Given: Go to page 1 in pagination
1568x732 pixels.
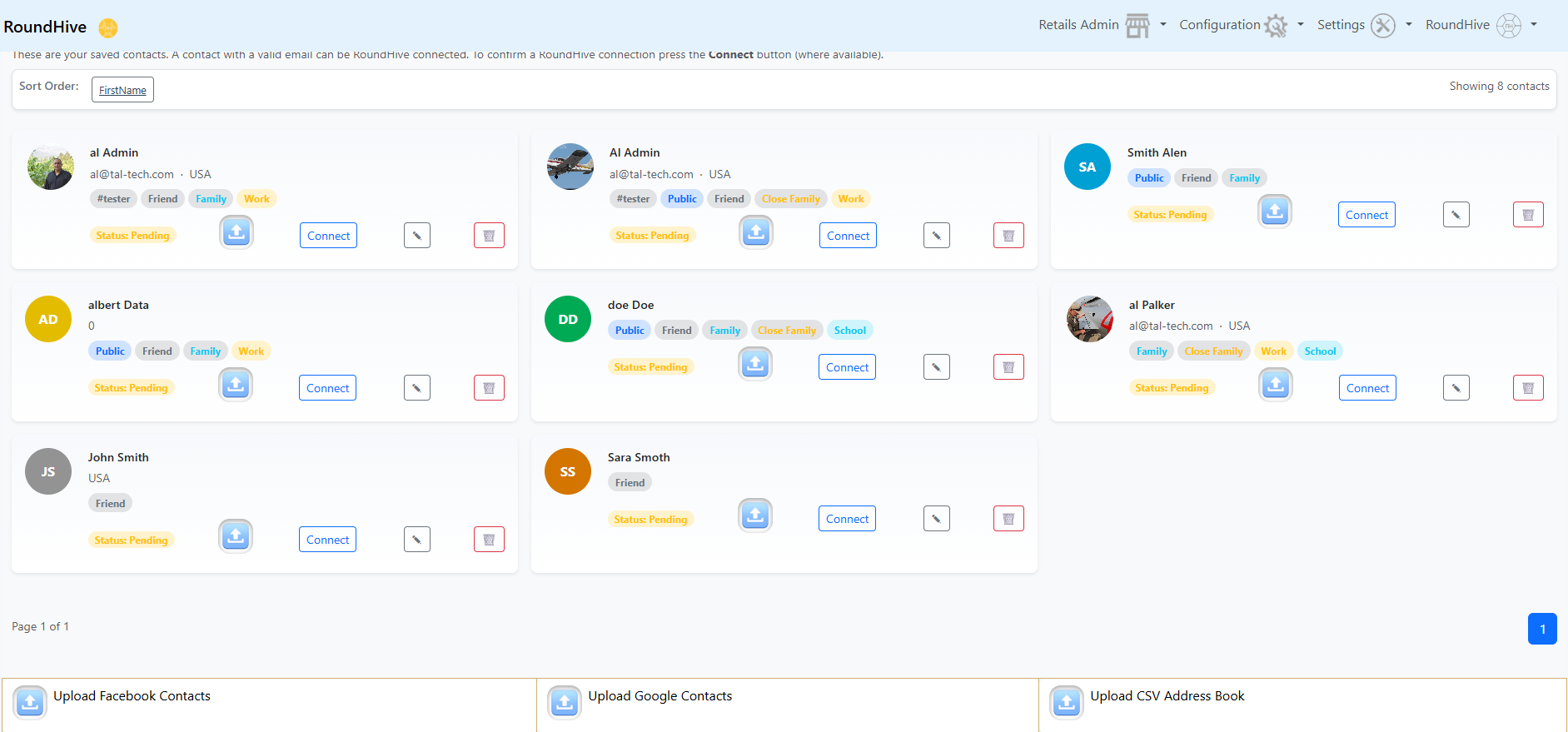Looking at the screenshot, I should (x=1541, y=629).
